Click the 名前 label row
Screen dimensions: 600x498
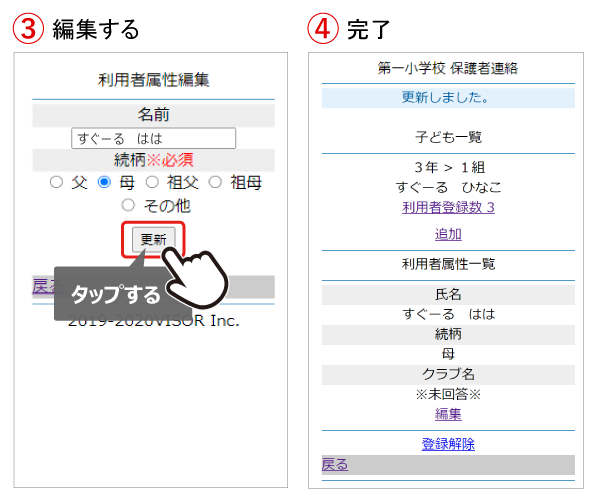pos(153,115)
